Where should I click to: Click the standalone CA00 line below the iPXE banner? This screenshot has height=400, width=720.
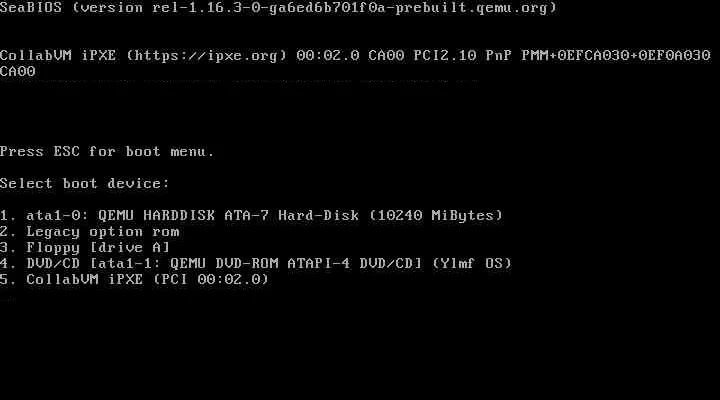[x=17, y=72]
